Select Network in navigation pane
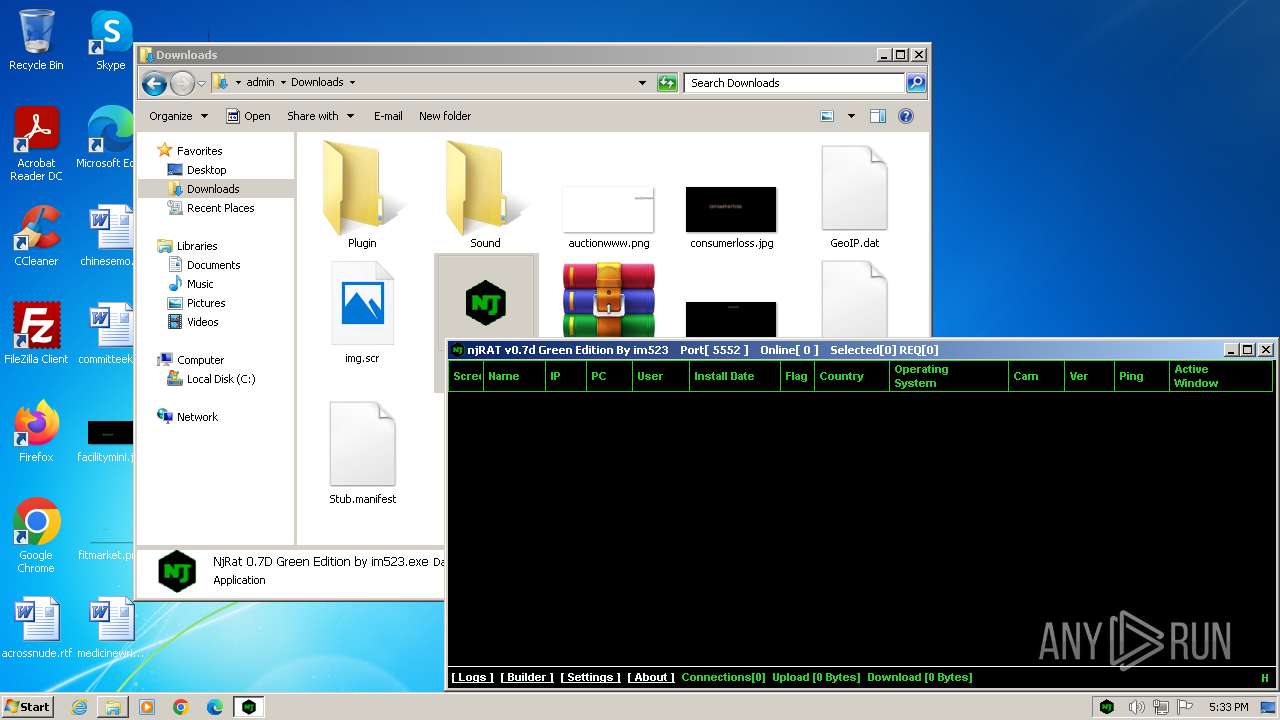 click(x=197, y=417)
